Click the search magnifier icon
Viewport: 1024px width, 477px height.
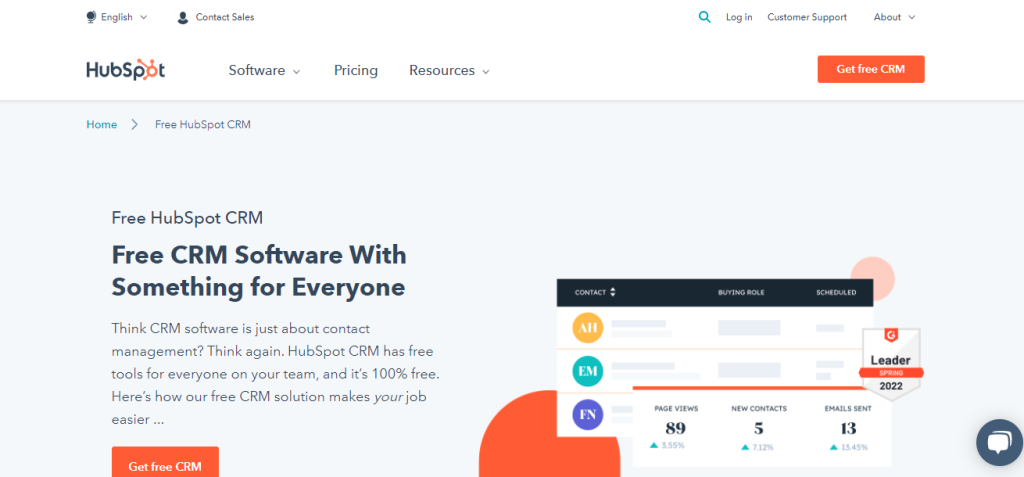(704, 17)
